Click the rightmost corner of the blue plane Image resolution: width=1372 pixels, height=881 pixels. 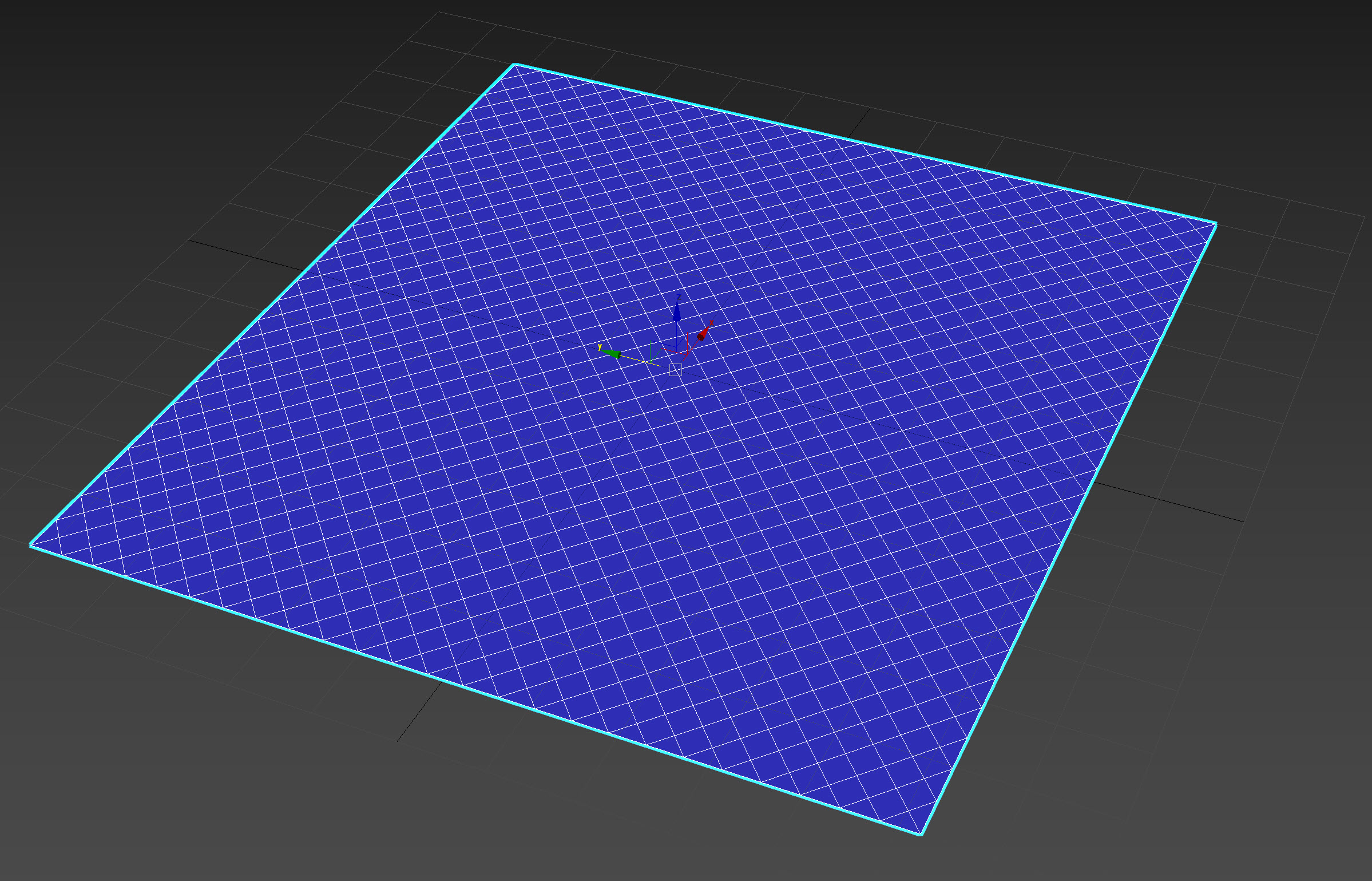point(1215,223)
